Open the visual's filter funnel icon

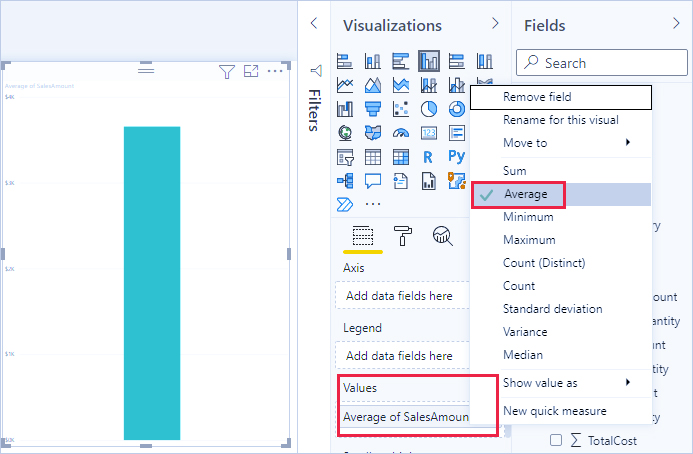click(x=227, y=71)
